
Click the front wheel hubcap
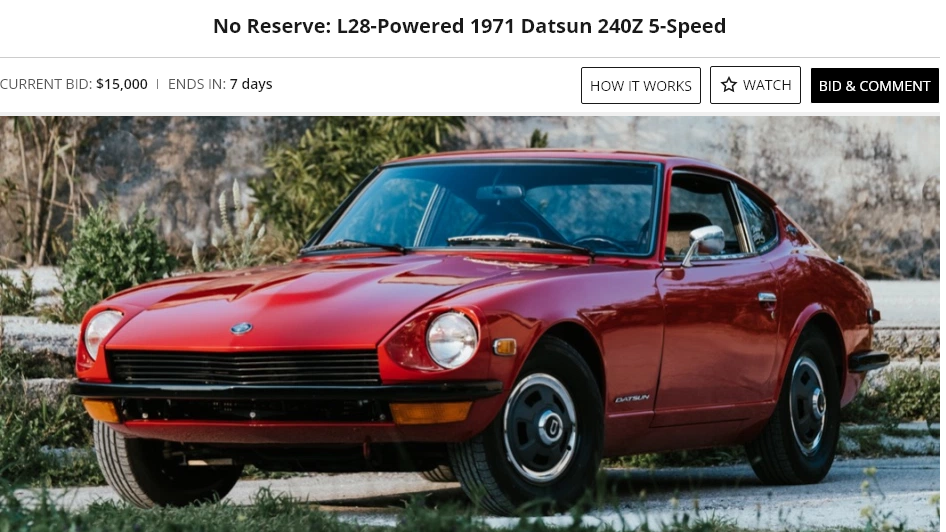[x=541, y=427]
